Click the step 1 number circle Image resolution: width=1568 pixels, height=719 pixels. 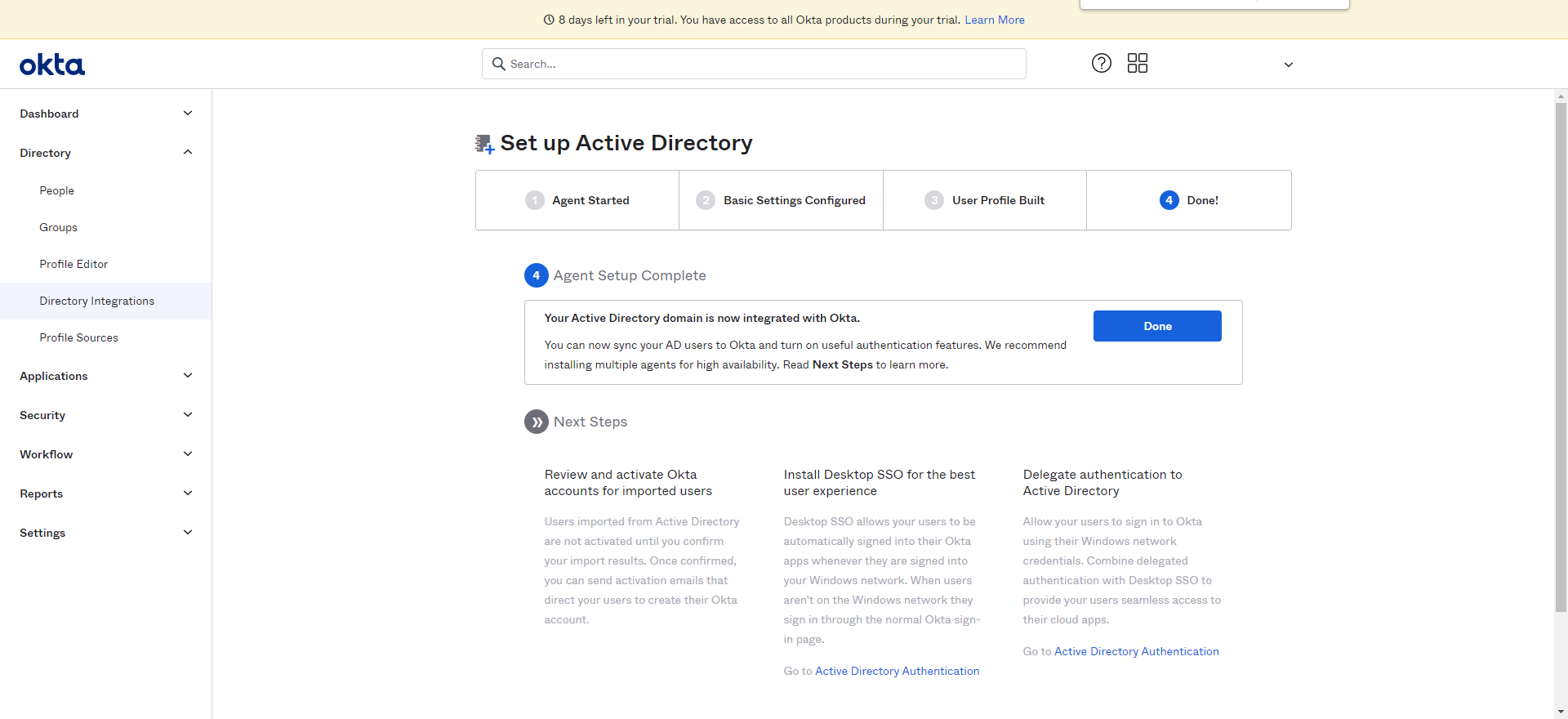click(535, 200)
